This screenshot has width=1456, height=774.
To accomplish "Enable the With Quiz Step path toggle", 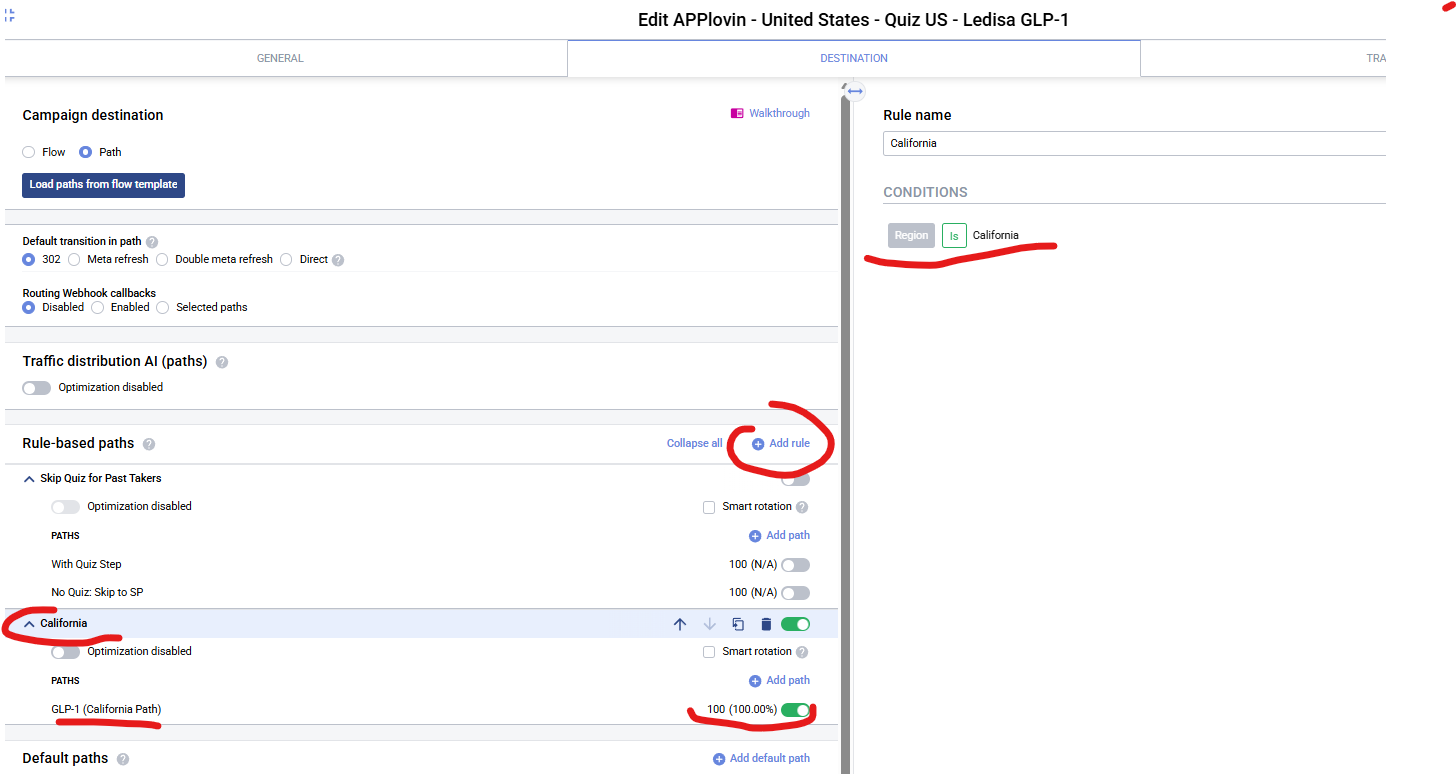I will click(x=795, y=565).
